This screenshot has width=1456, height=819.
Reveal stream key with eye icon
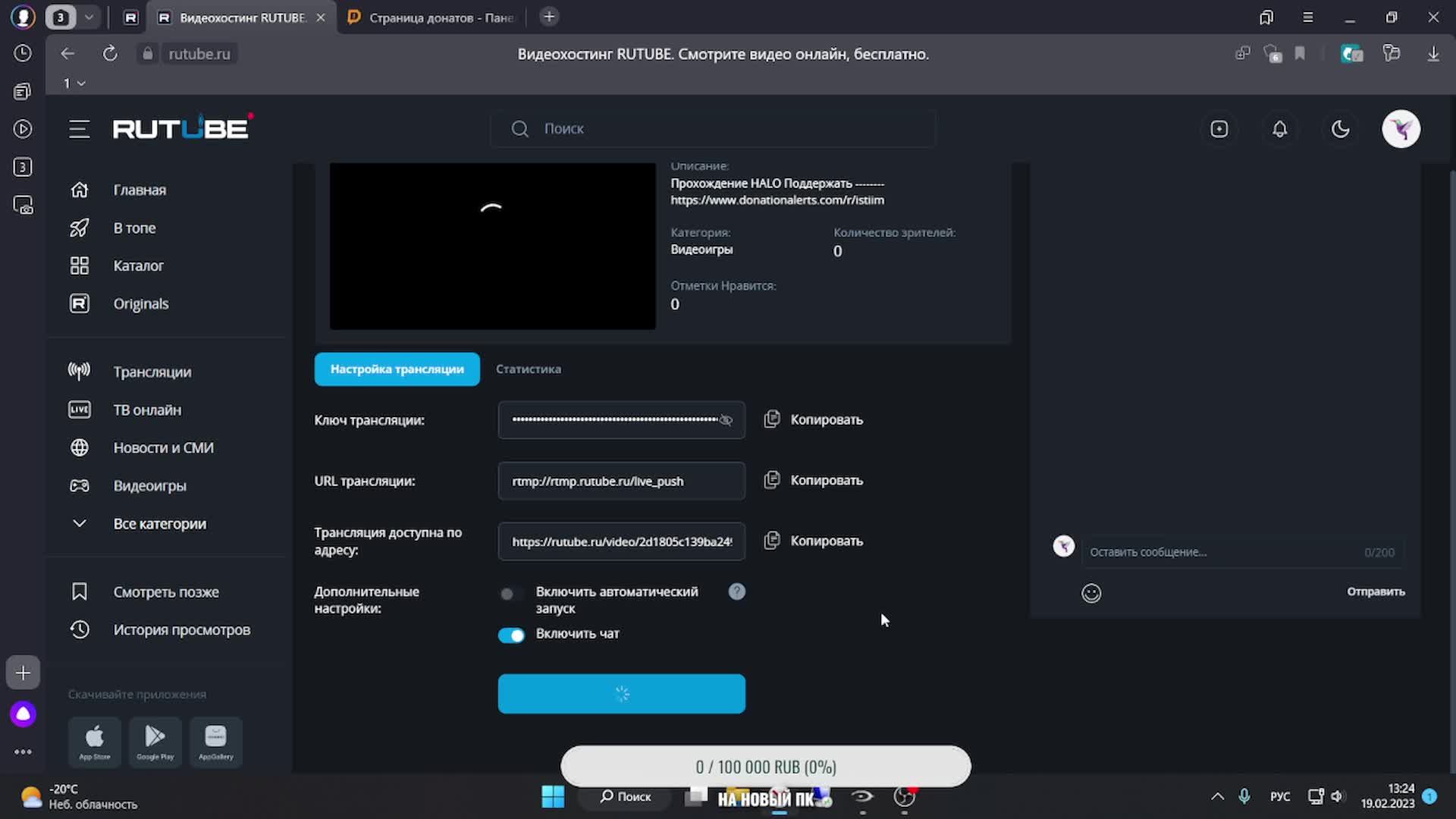pyautogui.click(x=726, y=420)
